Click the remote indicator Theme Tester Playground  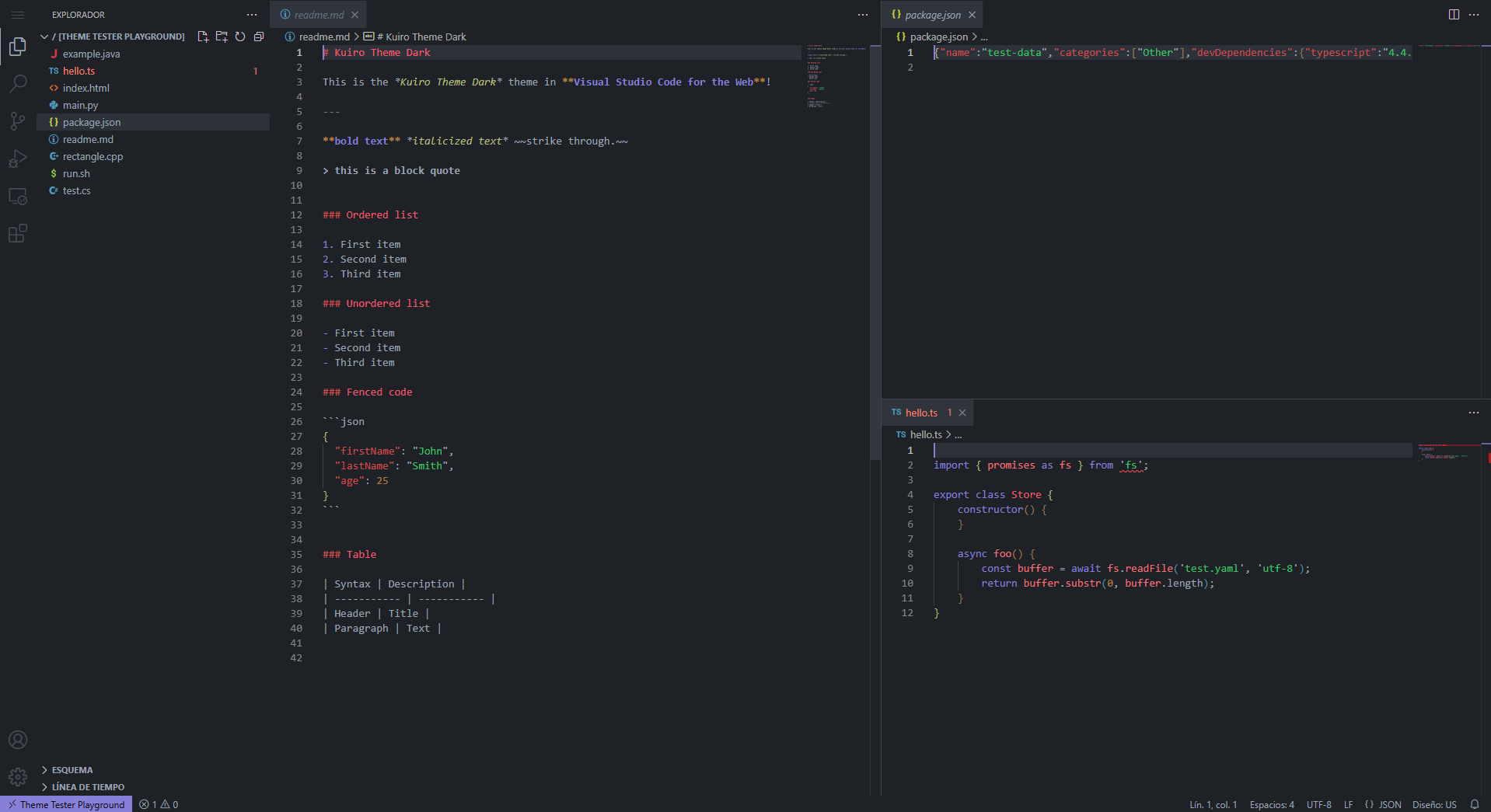[66, 805]
